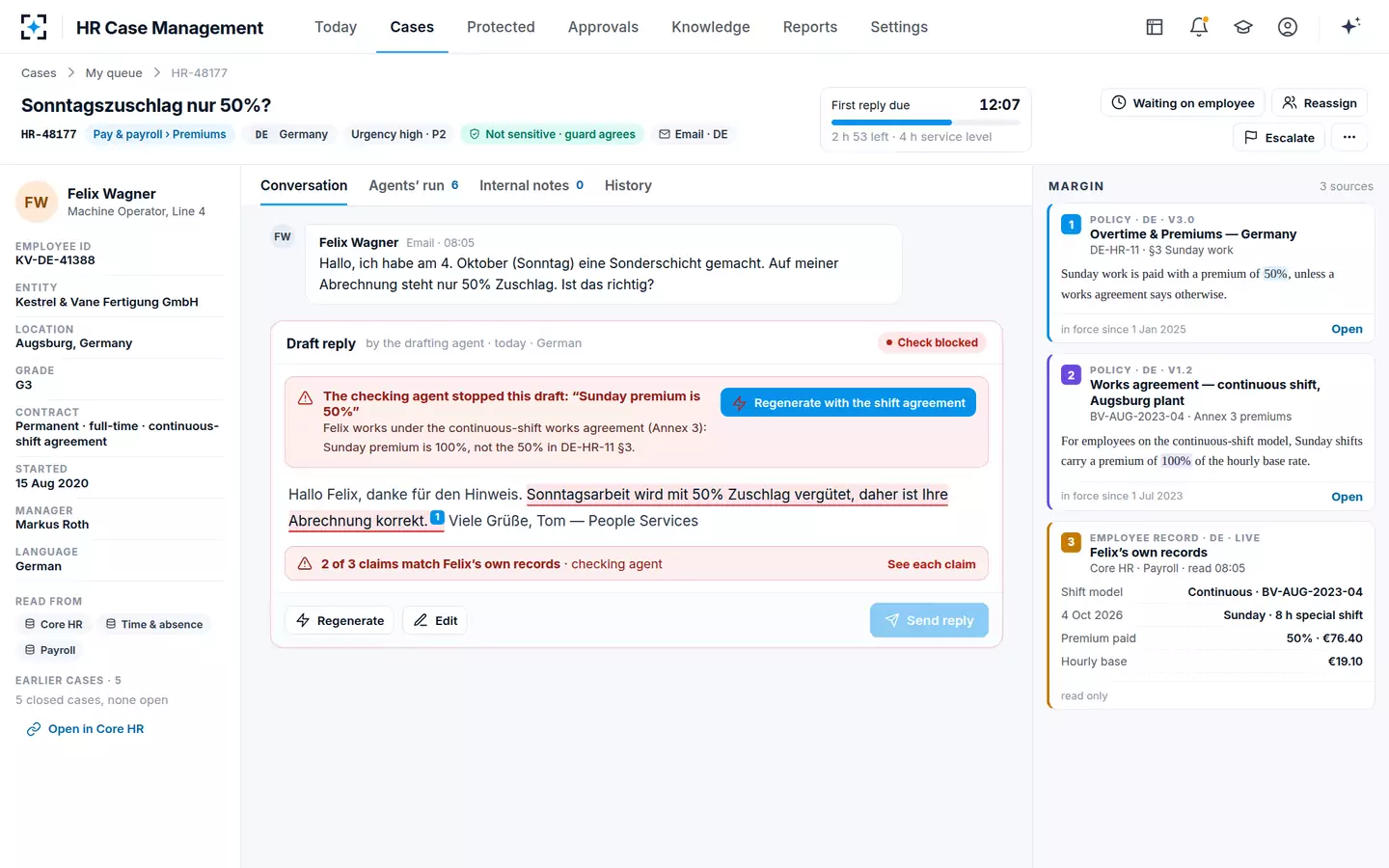This screenshot has width=1389, height=868.
Task: Open the user account icon
Action: click(x=1288, y=27)
